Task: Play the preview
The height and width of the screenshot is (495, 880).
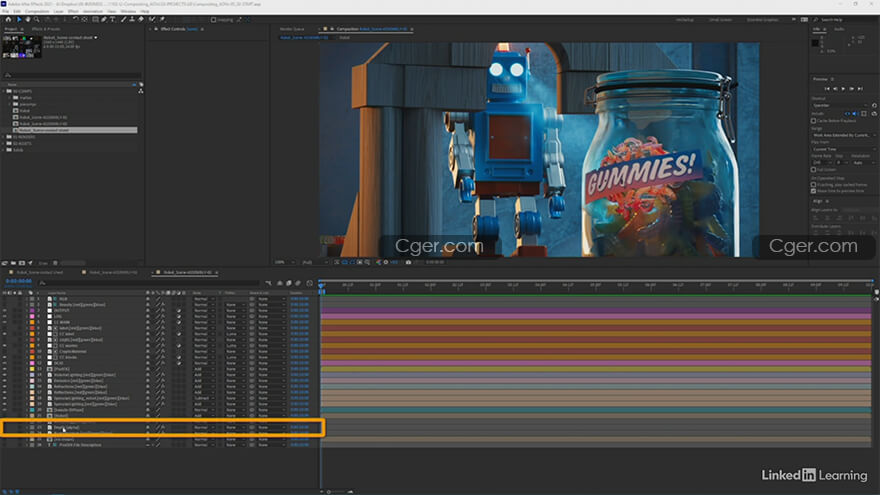Action: [x=843, y=89]
